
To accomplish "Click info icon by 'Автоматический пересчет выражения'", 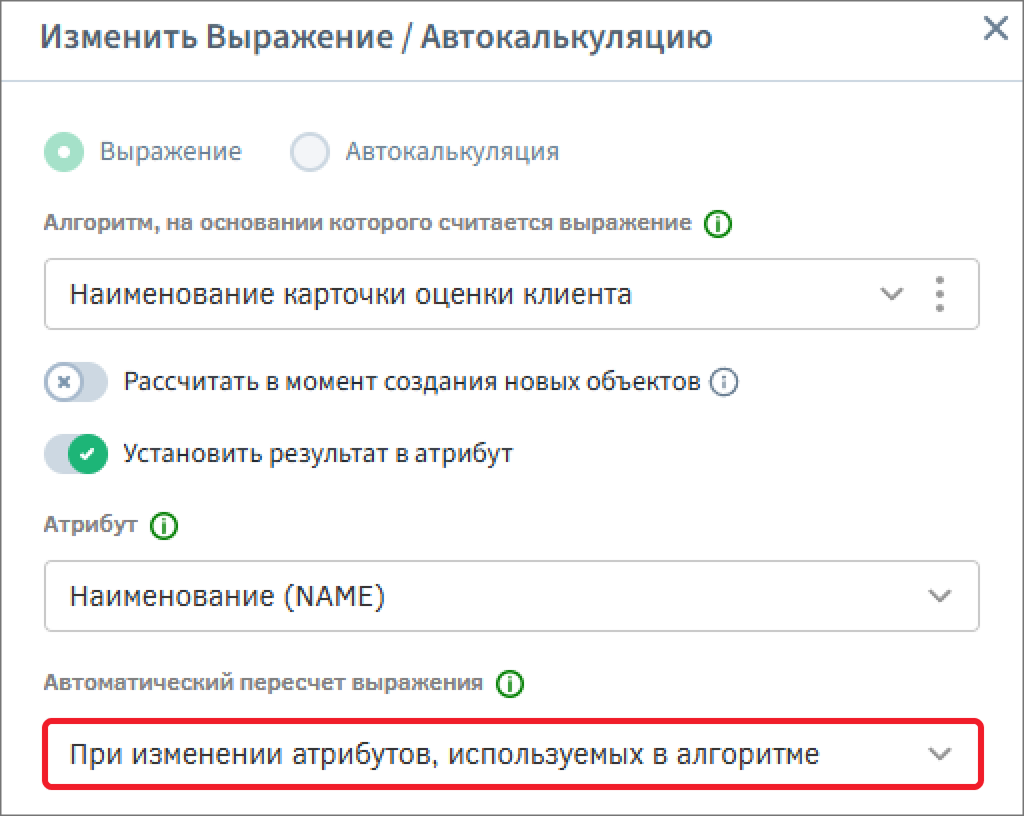I will (510, 683).
